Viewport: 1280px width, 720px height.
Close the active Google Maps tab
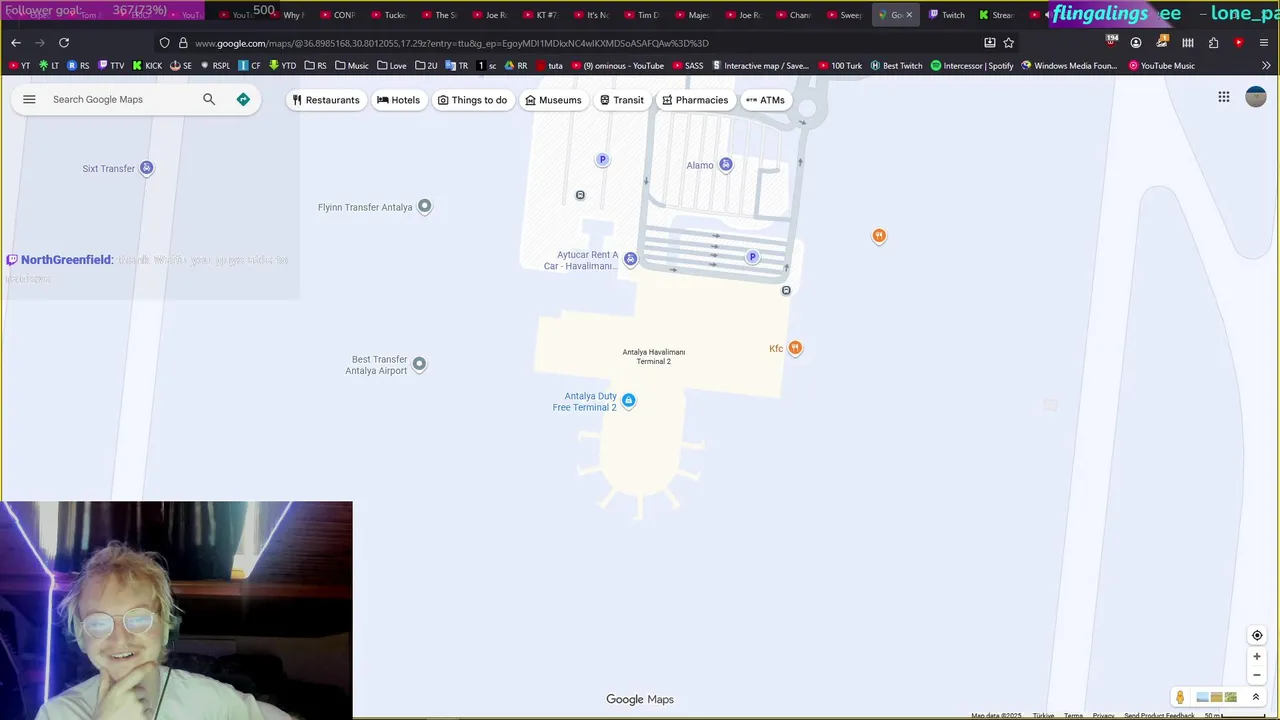(x=909, y=15)
